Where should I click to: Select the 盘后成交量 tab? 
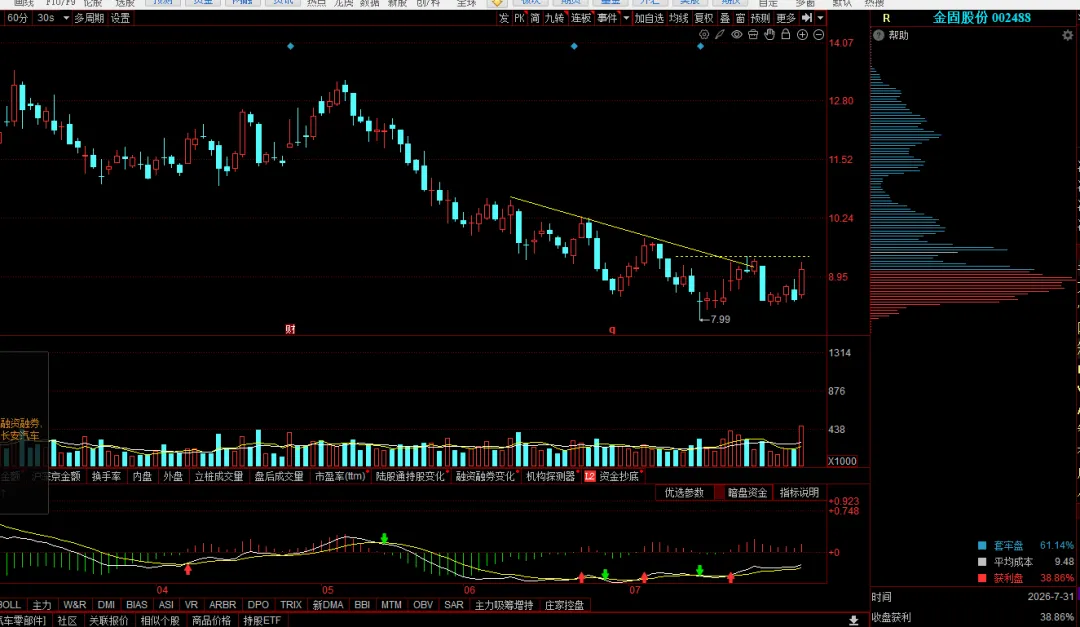(279, 476)
